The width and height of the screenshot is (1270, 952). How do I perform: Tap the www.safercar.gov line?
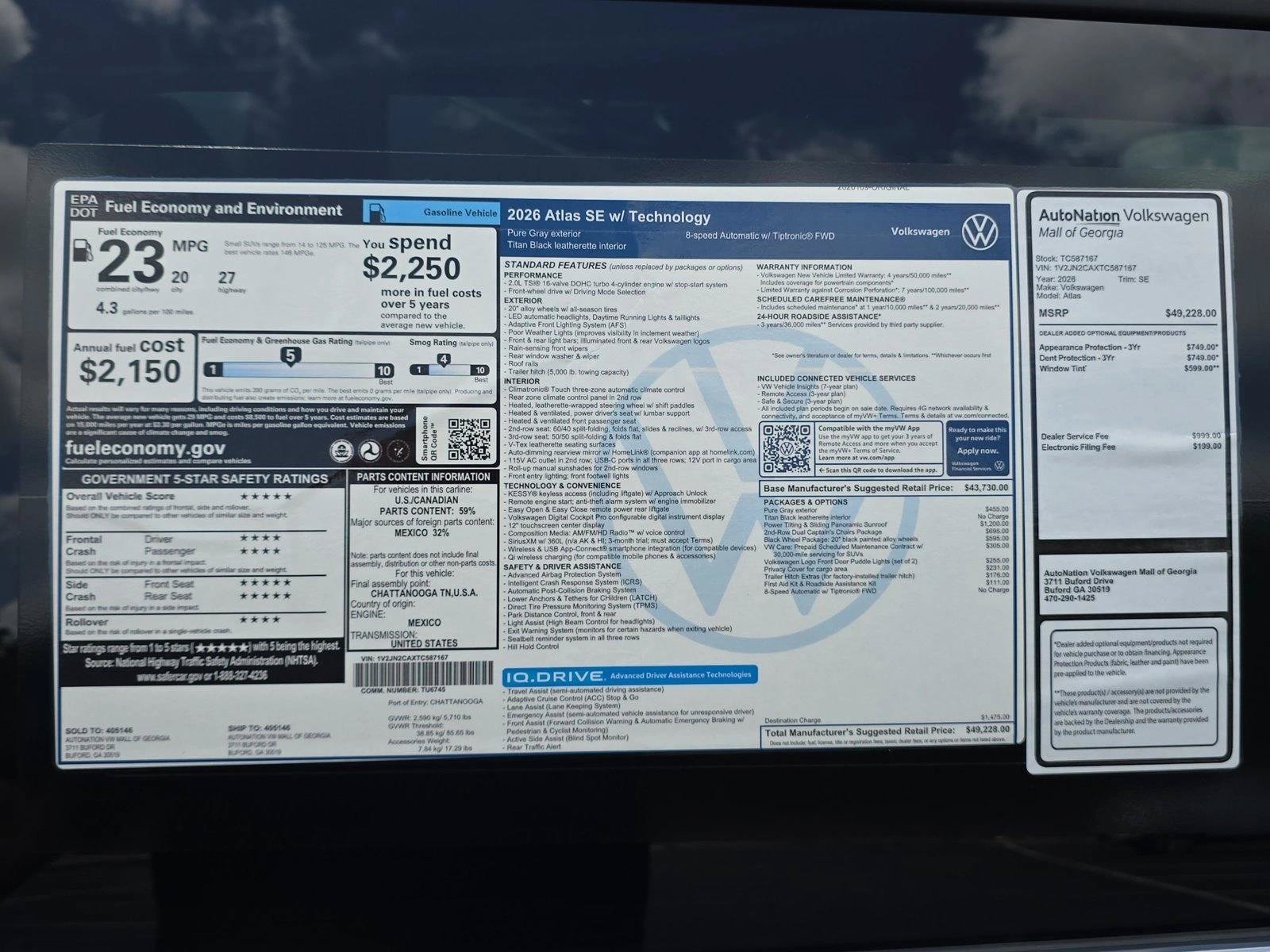coord(202,676)
